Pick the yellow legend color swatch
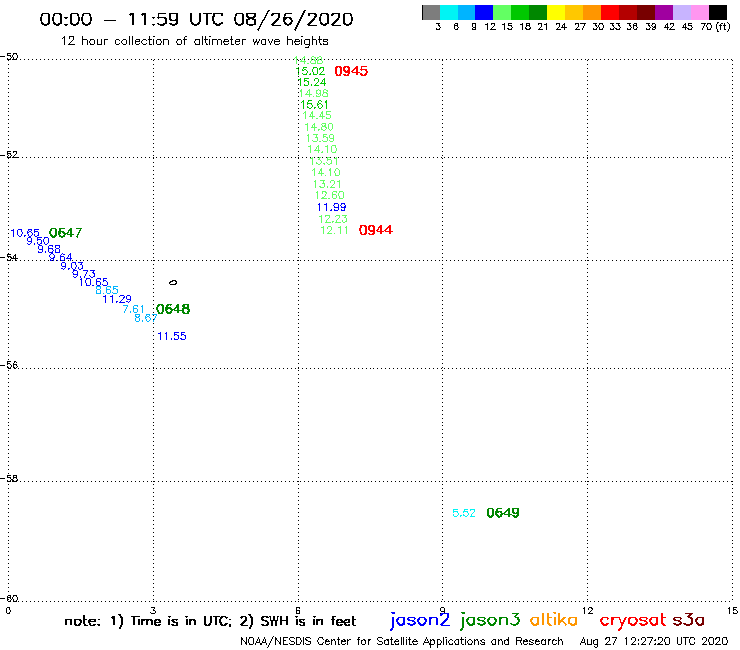The width and height of the screenshot is (740, 650). click(x=556, y=12)
